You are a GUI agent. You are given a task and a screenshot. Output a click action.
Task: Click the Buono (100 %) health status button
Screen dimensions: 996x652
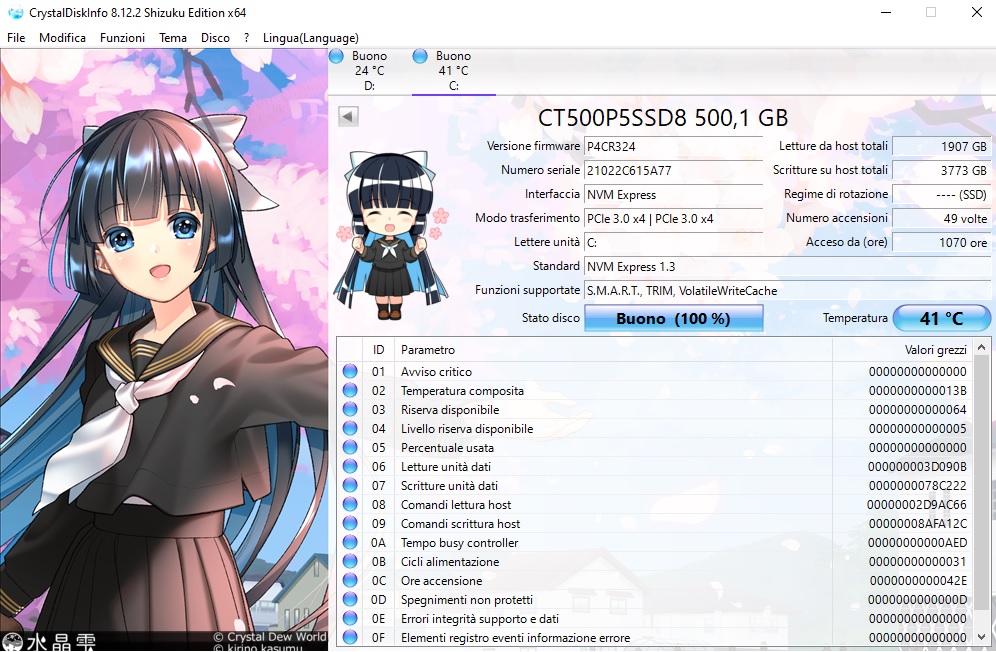[673, 318]
